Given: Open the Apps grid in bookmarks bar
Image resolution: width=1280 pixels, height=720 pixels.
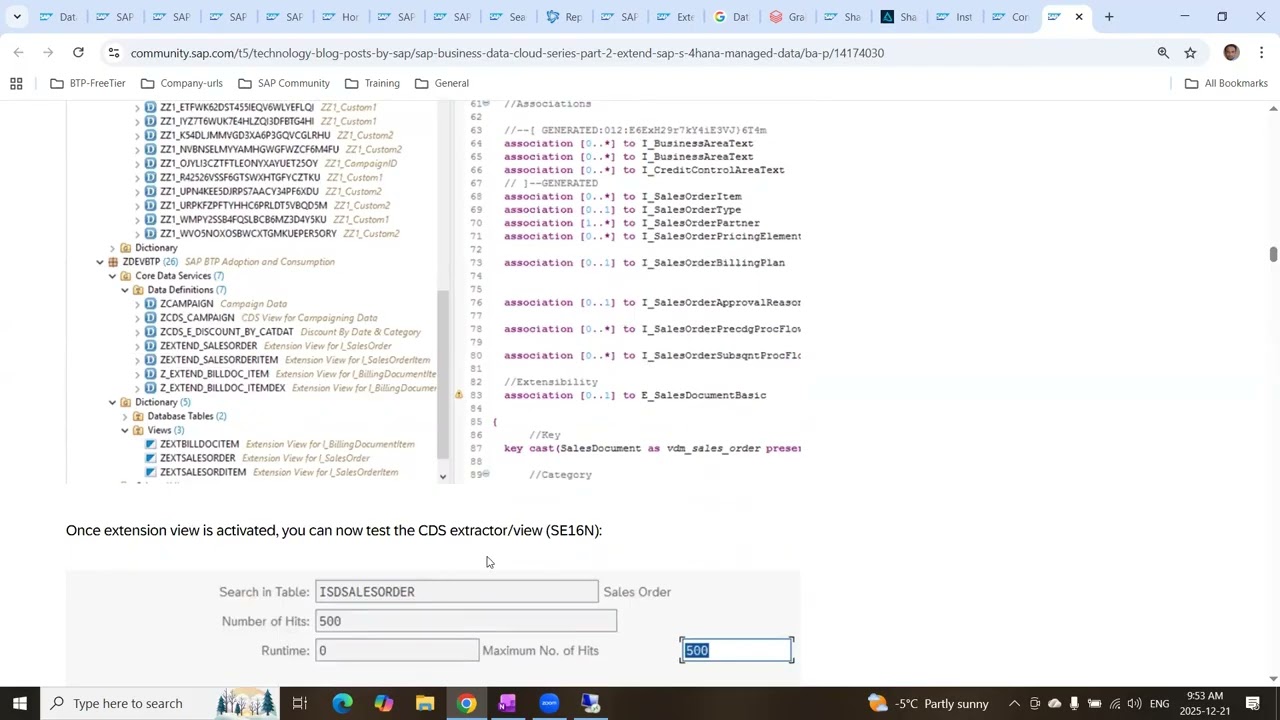Looking at the screenshot, I should pos(16,83).
